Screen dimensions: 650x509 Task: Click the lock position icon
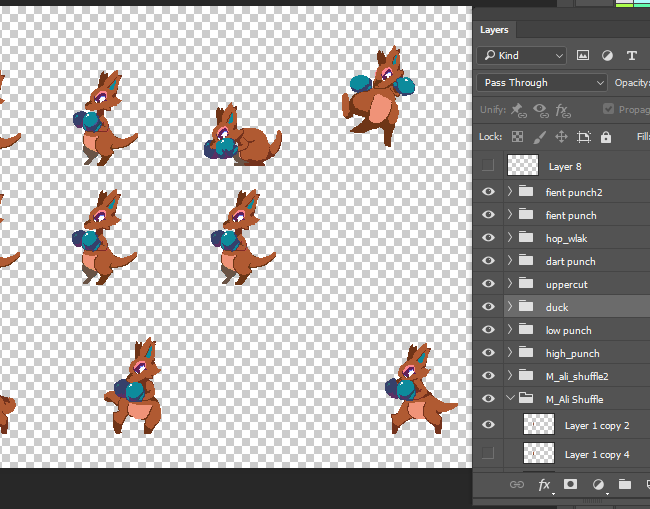561,137
